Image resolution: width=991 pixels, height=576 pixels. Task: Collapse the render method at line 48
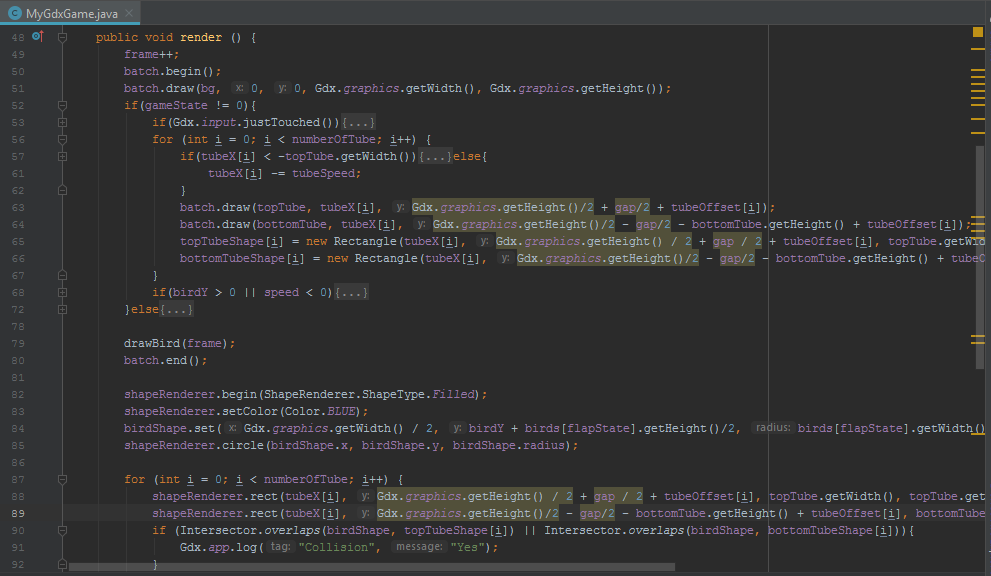click(62, 37)
